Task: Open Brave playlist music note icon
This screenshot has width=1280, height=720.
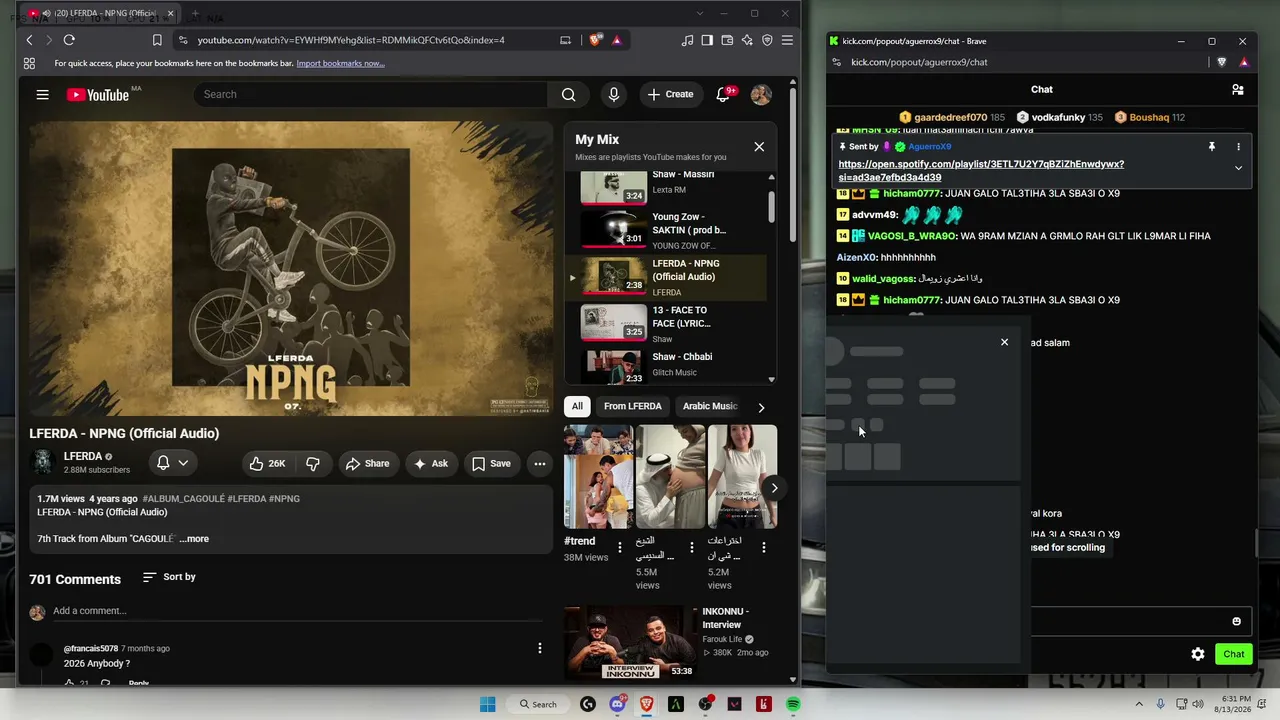Action: (x=687, y=40)
